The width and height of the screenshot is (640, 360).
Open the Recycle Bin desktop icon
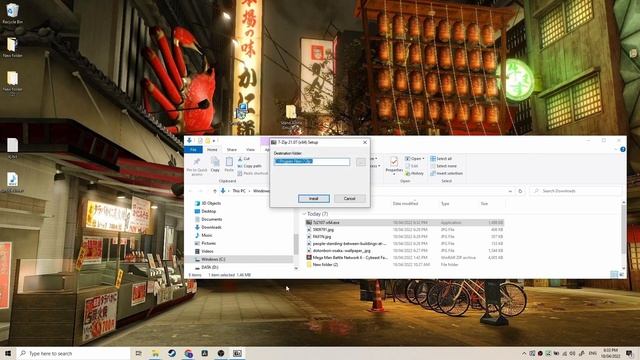[12, 13]
